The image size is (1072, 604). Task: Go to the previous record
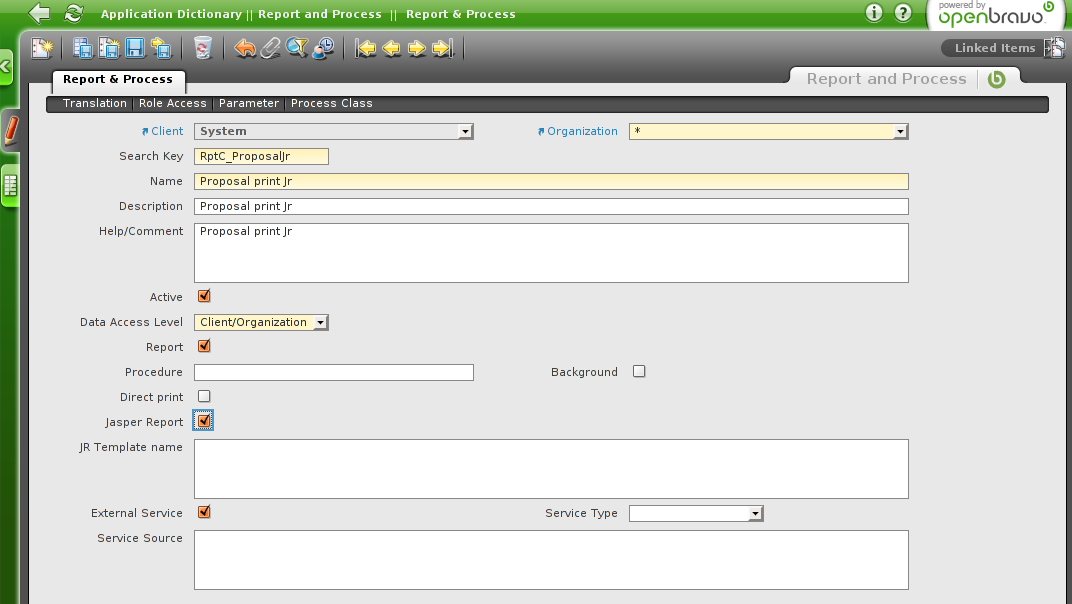392,48
